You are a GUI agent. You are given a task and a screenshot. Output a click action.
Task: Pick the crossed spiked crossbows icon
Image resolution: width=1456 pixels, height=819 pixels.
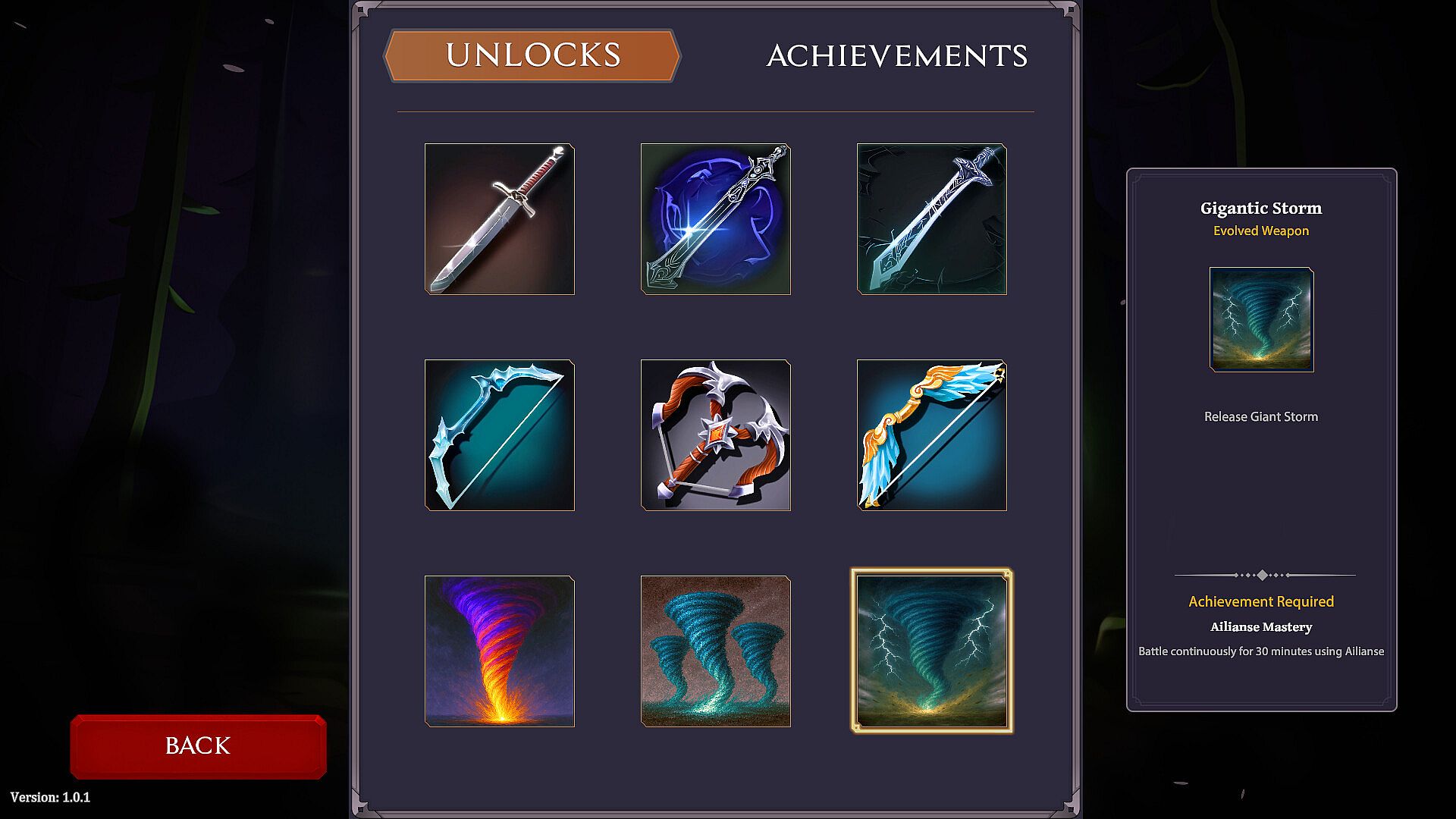tap(716, 435)
